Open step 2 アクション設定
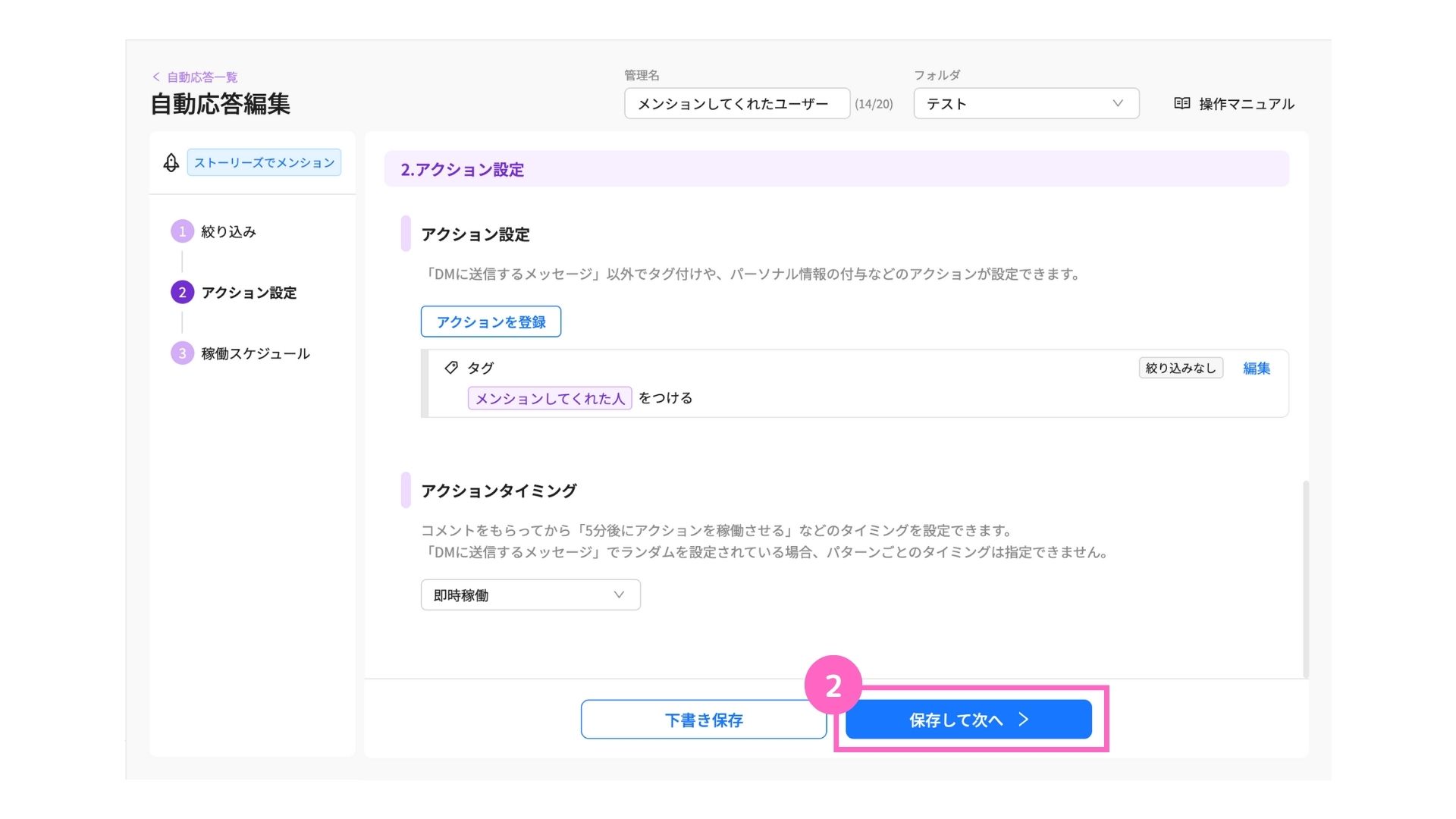Image resolution: width=1456 pixels, height=819 pixels. pos(234,292)
